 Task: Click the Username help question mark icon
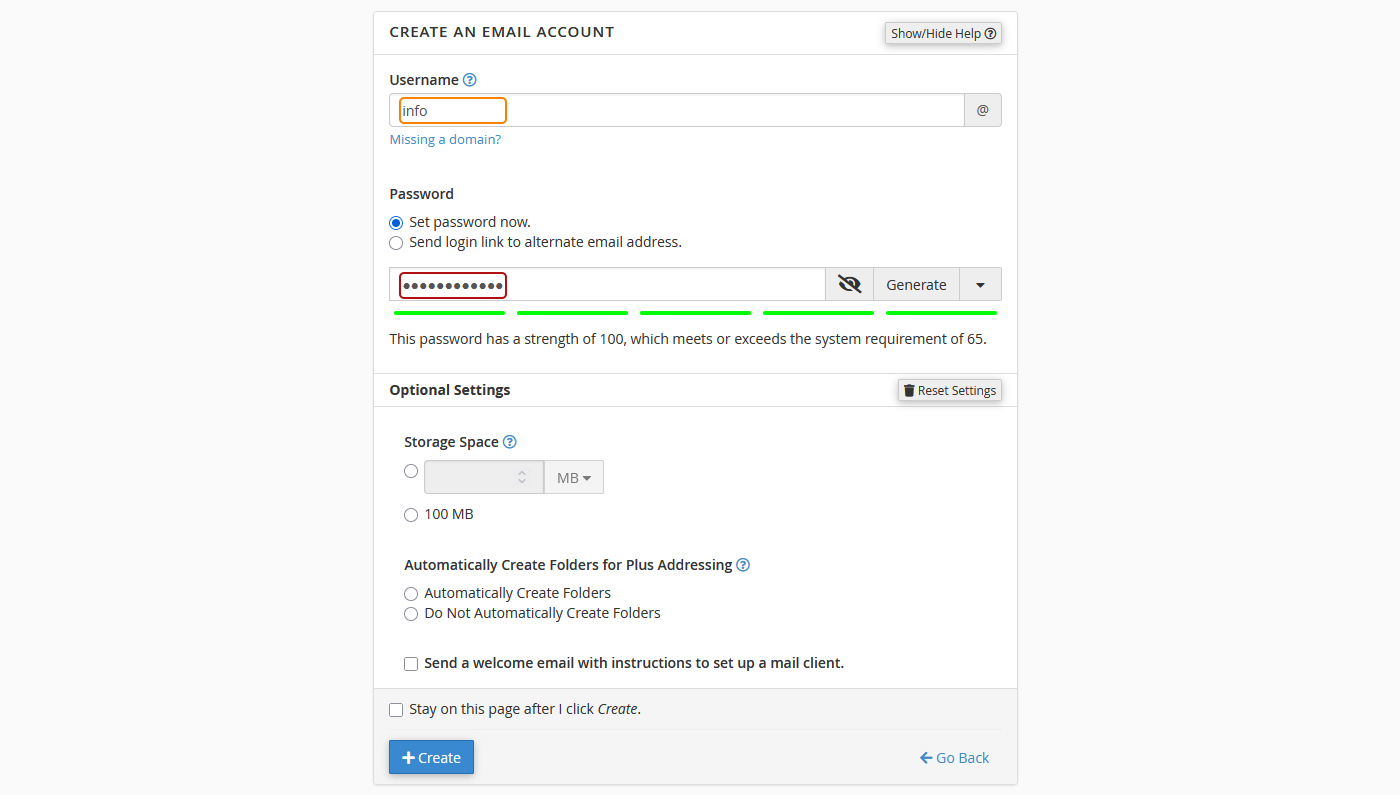click(470, 80)
